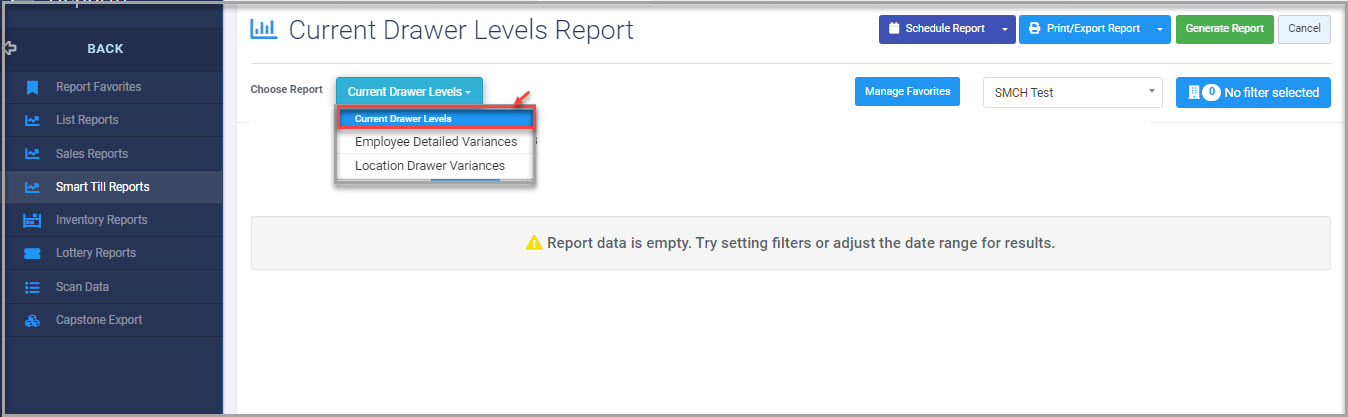
Task: Click the Scan Data list icon
Action: [32, 287]
